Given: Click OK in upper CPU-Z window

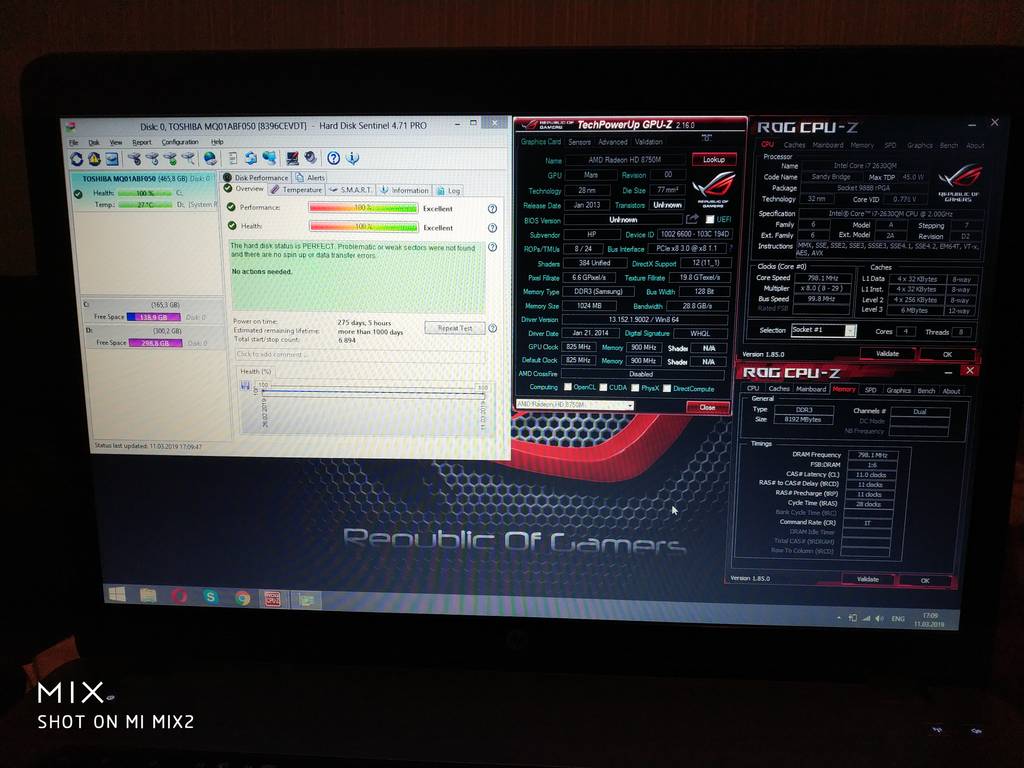Looking at the screenshot, I should 947,354.
